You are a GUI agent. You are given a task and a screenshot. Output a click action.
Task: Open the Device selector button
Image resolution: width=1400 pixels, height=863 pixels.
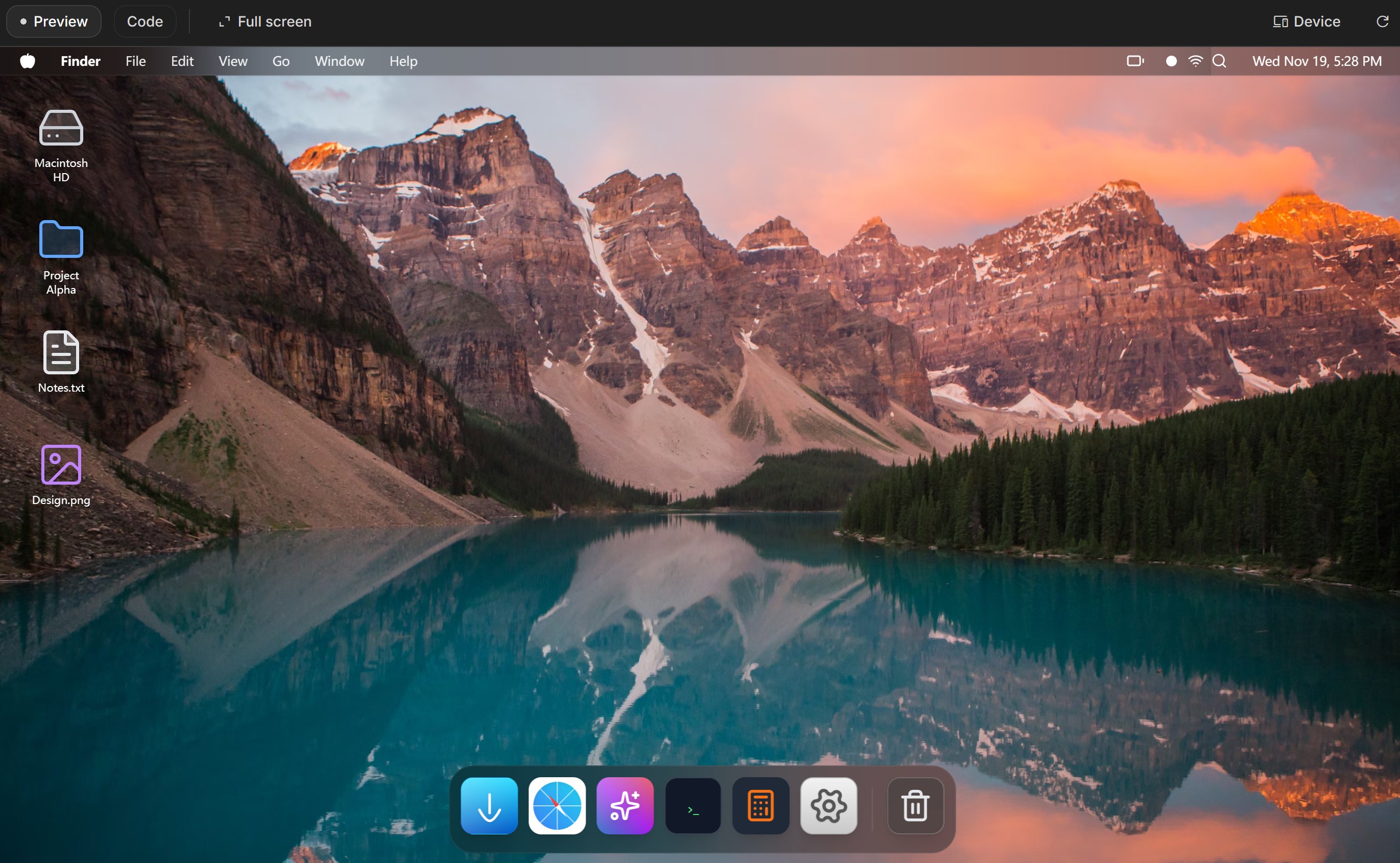click(x=1307, y=21)
